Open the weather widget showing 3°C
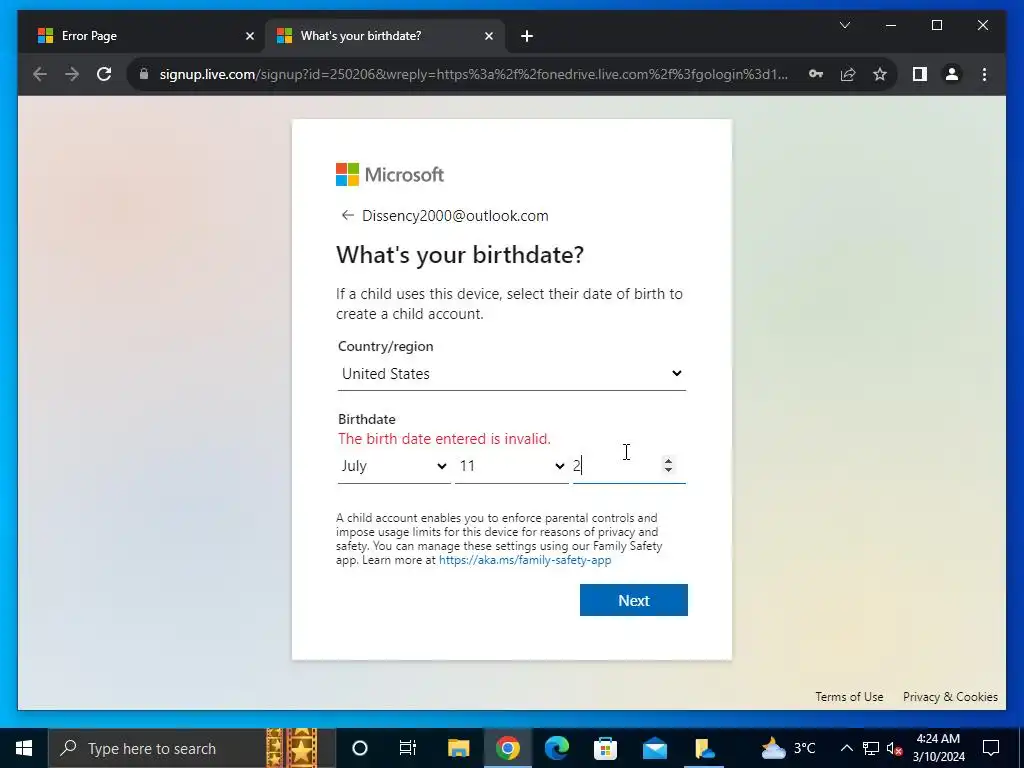Viewport: 1024px width, 768px height. point(788,748)
